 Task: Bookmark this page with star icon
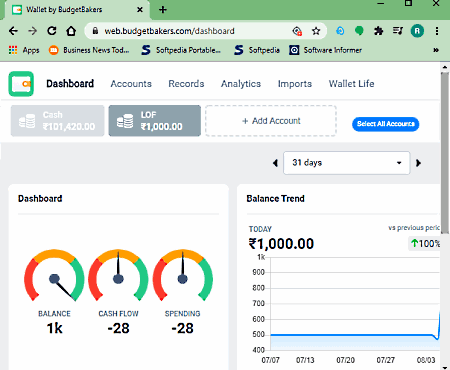tap(316, 31)
